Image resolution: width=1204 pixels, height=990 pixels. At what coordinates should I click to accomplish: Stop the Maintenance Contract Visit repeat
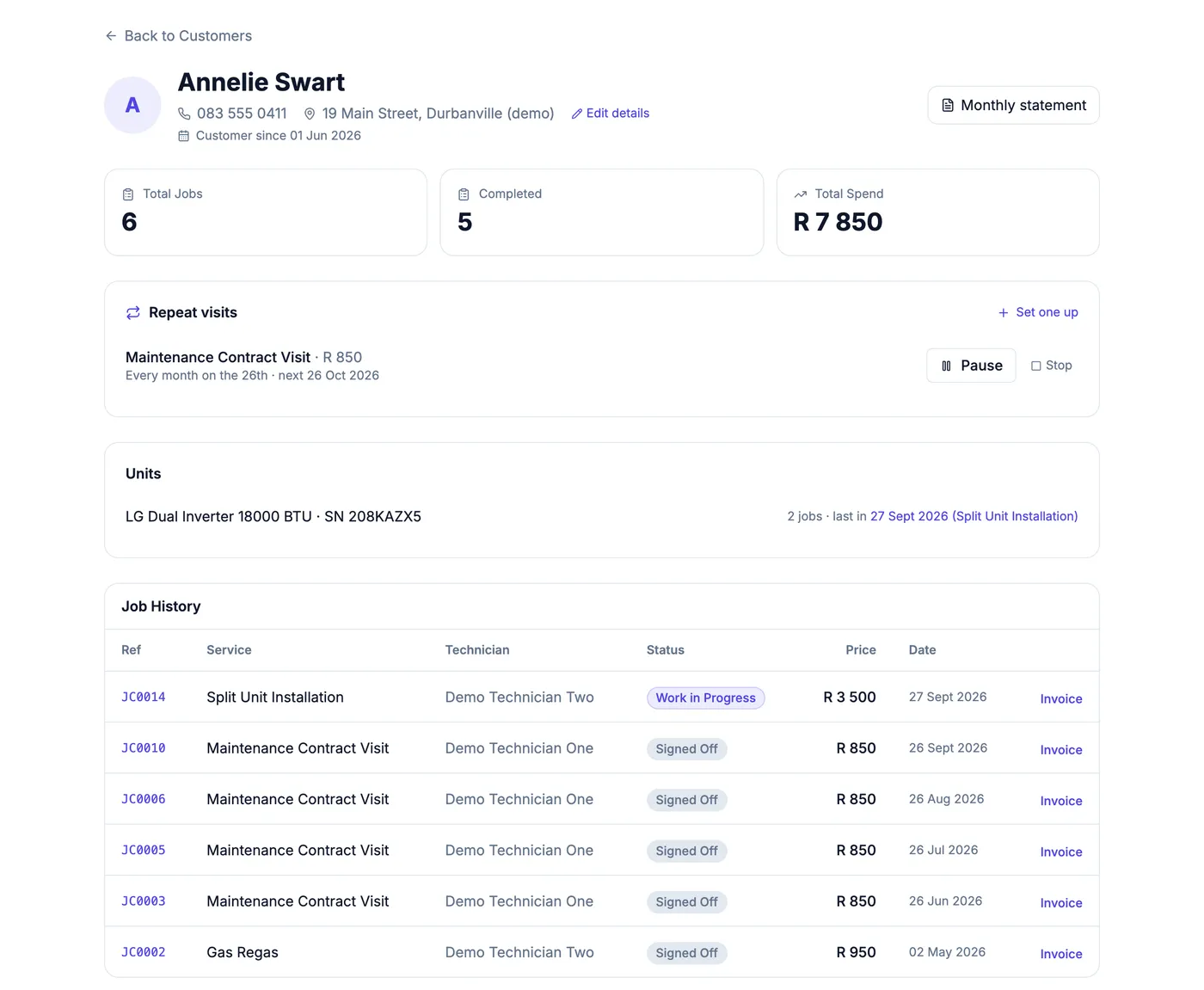(1052, 366)
